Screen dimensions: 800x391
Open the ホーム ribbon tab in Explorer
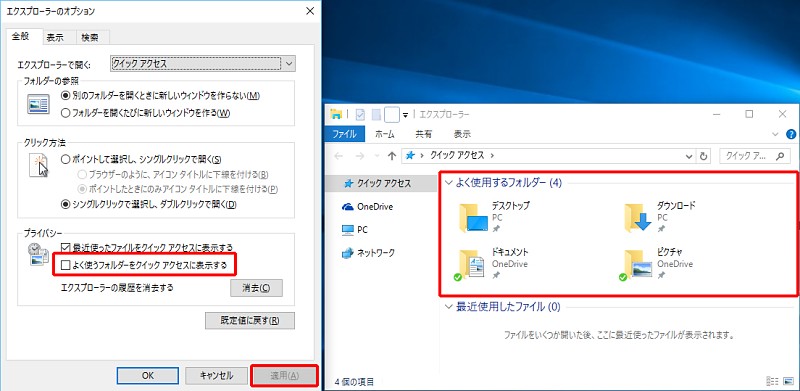[384, 134]
